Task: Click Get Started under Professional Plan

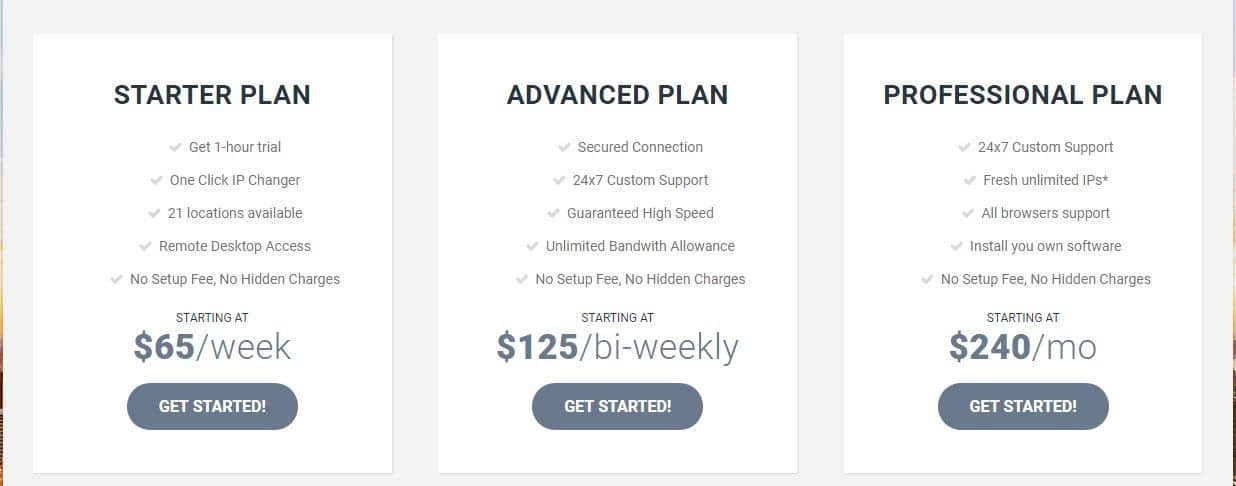Action: 1023,406
